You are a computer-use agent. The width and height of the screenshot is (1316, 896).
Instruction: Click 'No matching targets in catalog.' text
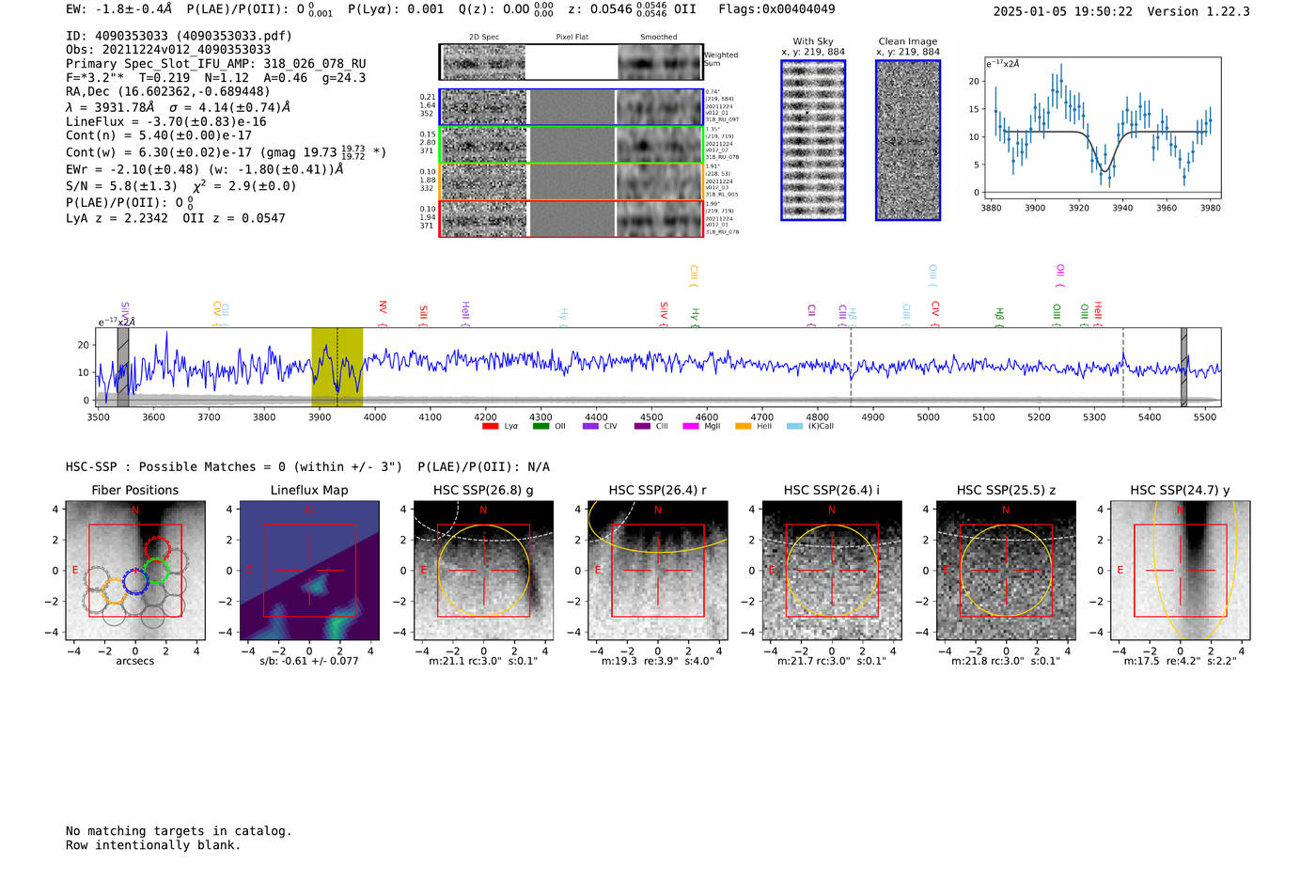[179, 831]
